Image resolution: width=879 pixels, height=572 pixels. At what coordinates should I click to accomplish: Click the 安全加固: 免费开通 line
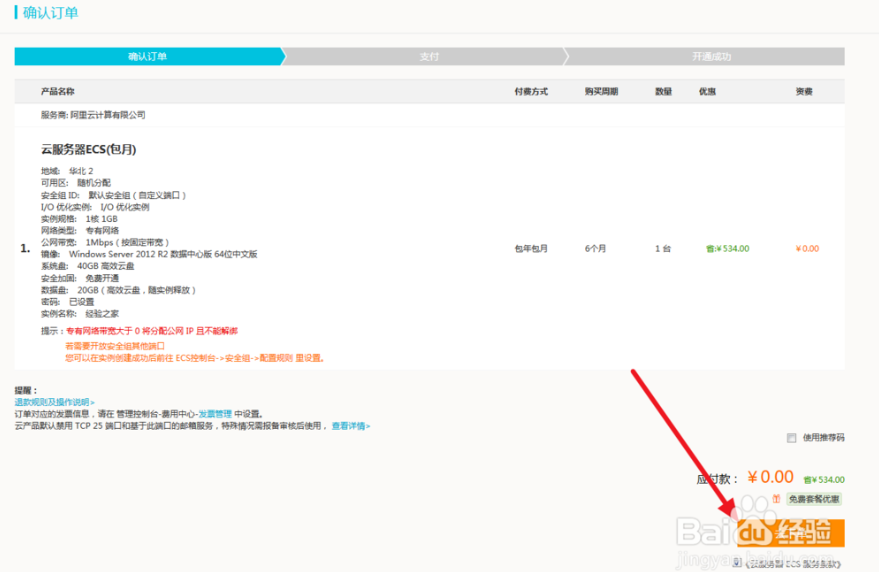pos(80,278)
